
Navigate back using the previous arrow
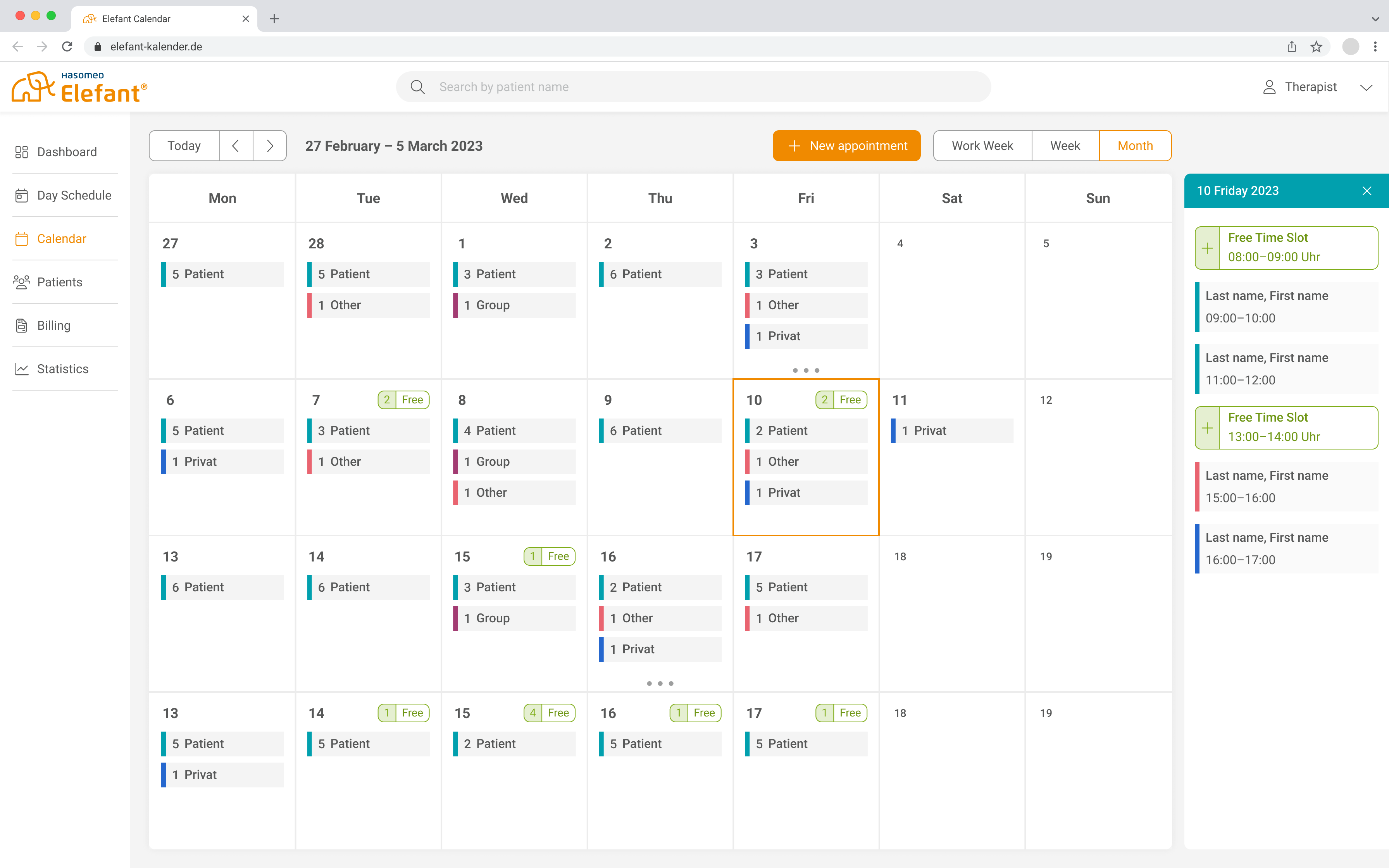click(236, 145)
